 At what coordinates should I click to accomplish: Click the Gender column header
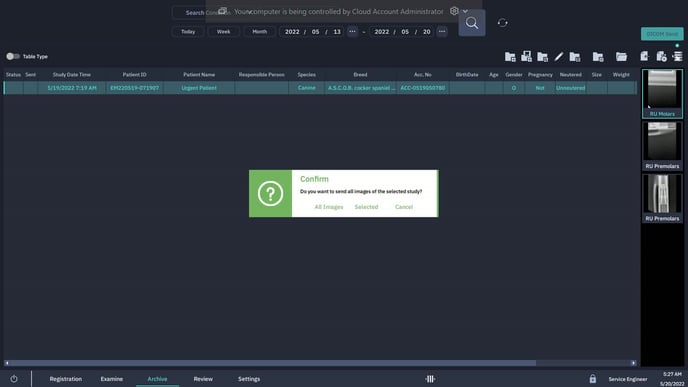[x=514, y=75]
